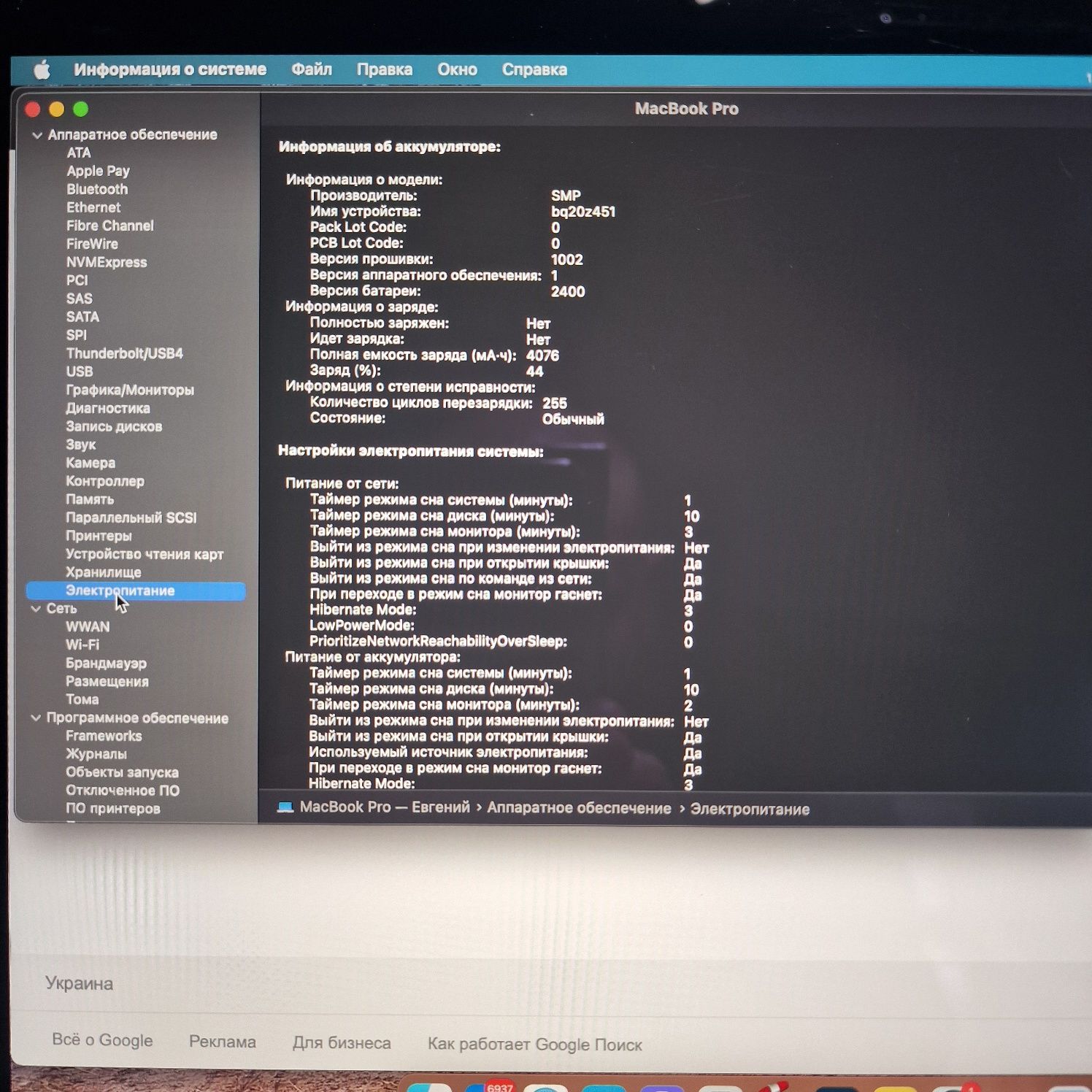Image resolution: width=1092 pixels, height=1092 pixels.
Task: Select Брандмауэр under Сеть
Action: pos(106,663)
